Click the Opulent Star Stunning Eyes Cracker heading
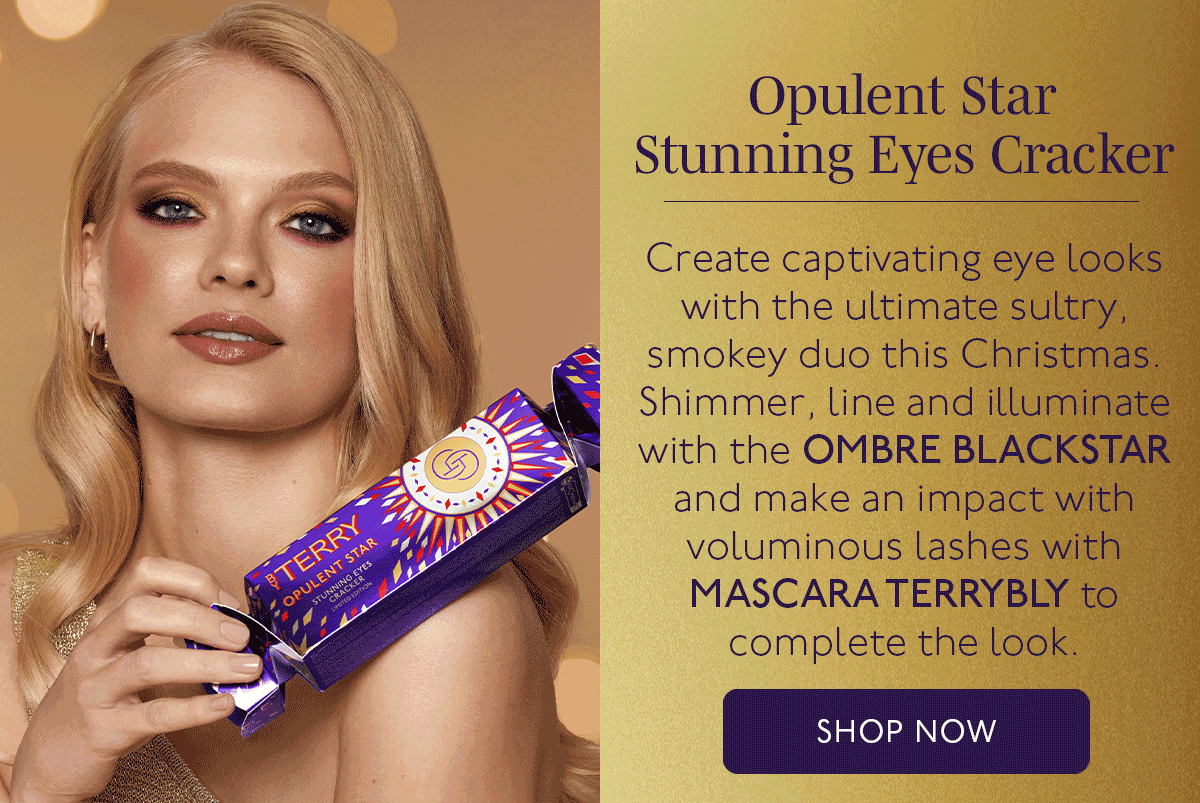Image resolution: width=1200 pixels, height=803 pixels. 903,126
